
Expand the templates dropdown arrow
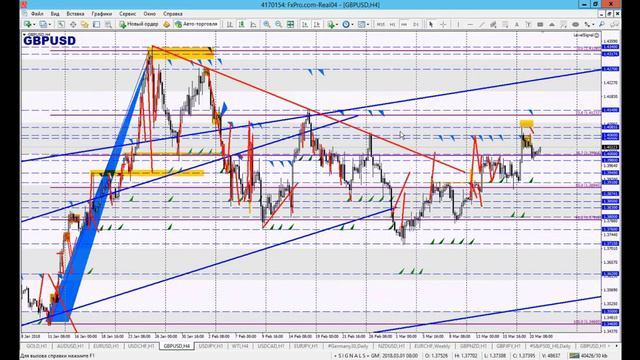pyautogui.click(x=368, y=24)
